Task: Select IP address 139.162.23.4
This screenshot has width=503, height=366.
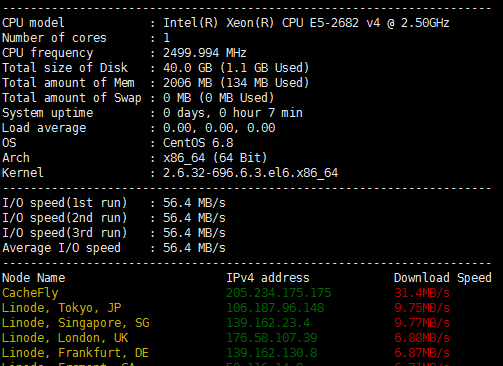Action: coord(268,323)
